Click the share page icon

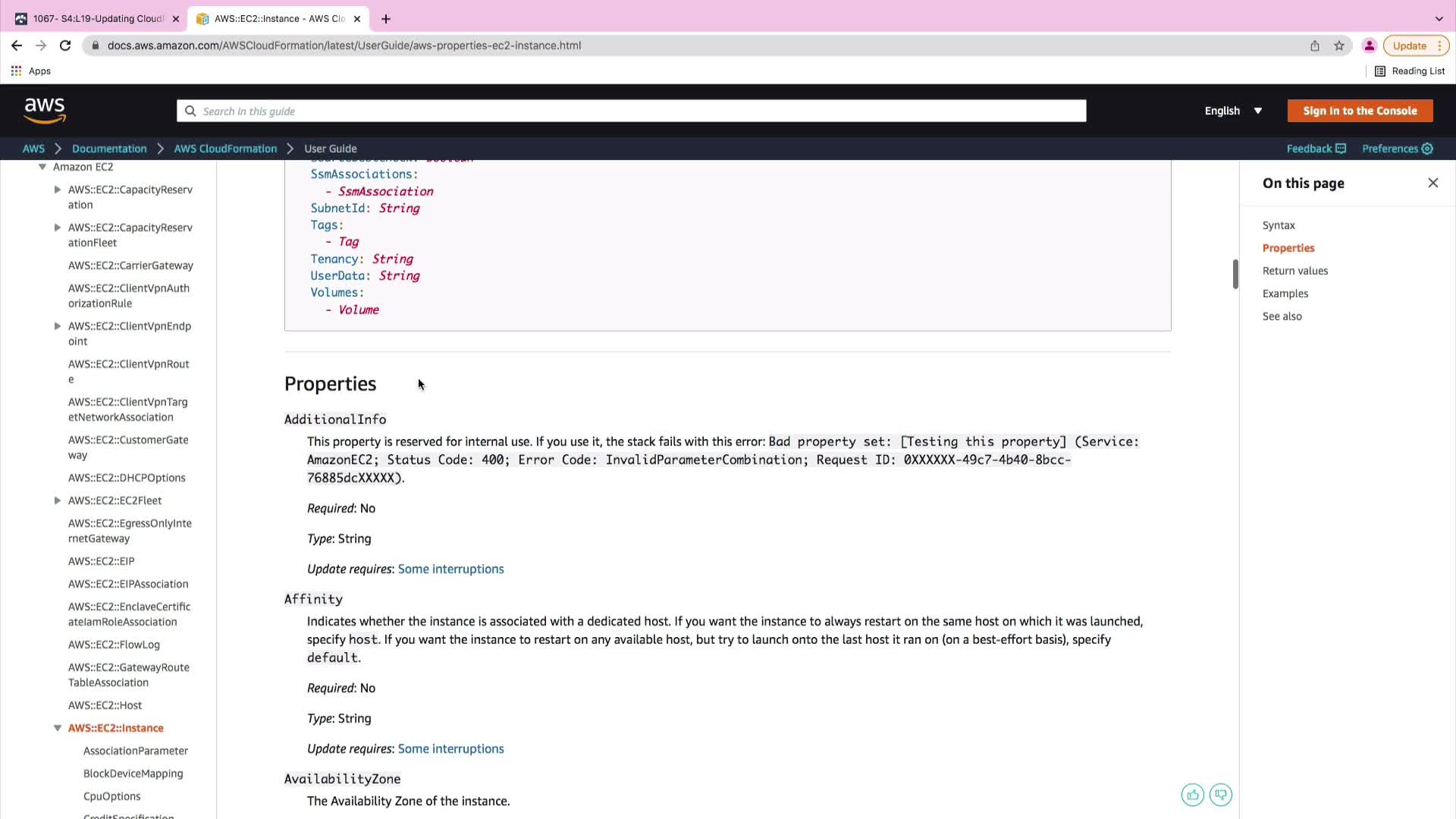(1315, 45)
